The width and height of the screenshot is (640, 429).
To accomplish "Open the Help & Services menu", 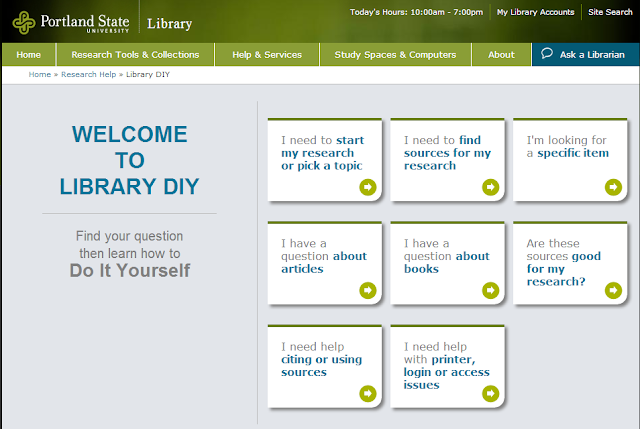I will tap(267, 55).
